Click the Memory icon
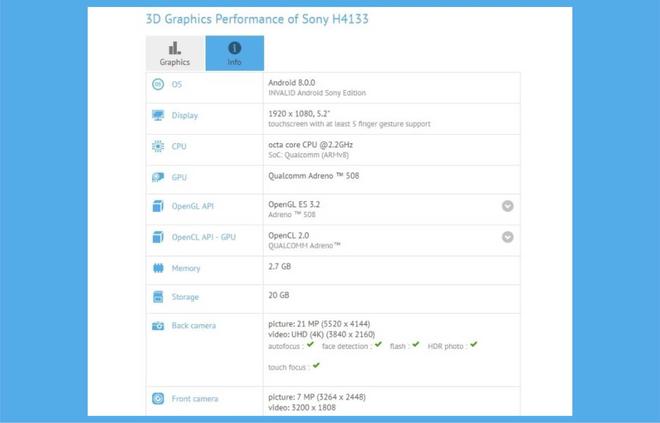Screen dimensions: 660x423 tap(158, 268)
